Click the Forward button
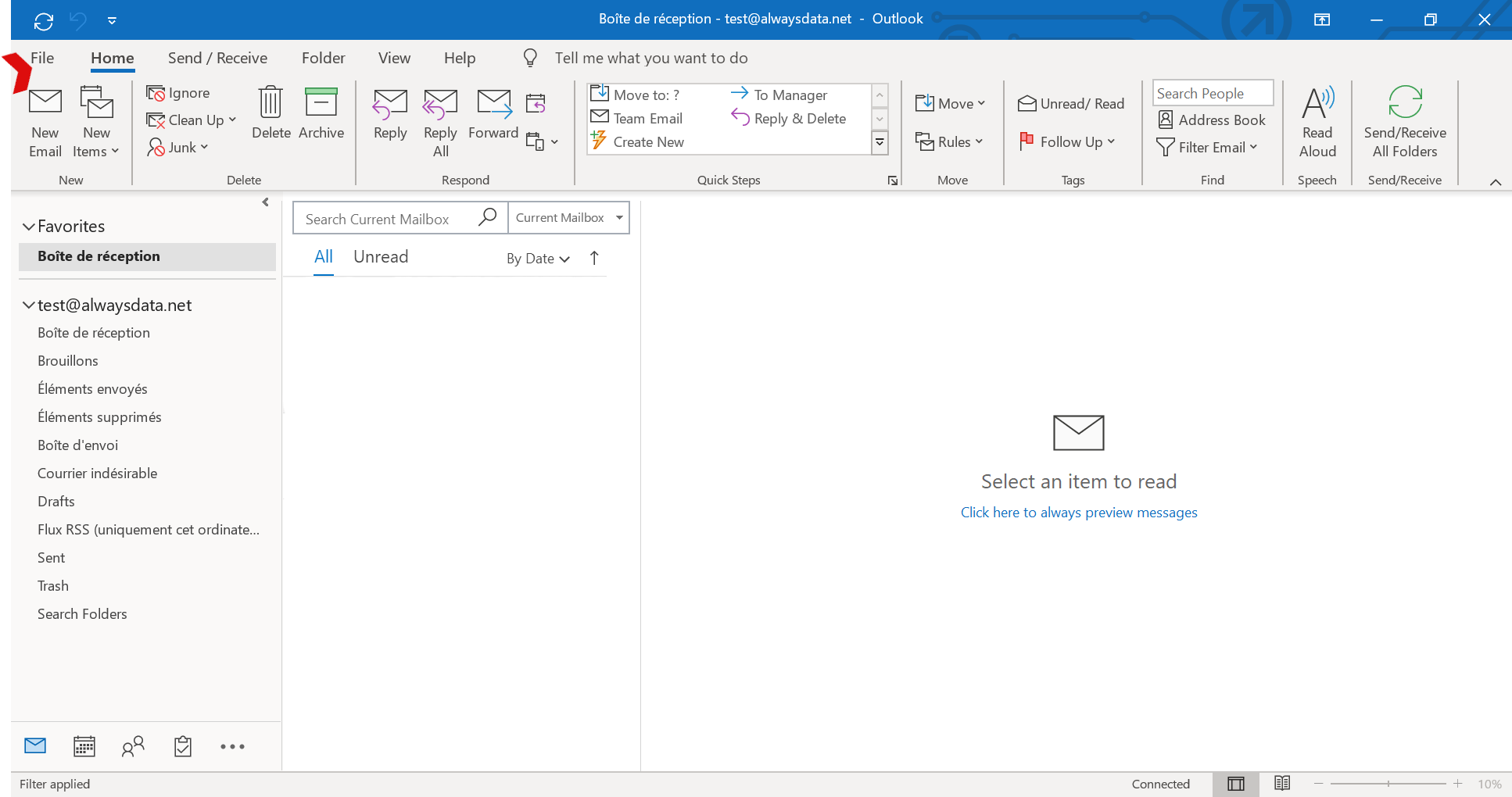This screenshot has width=1512, height=797. [493, 115]
